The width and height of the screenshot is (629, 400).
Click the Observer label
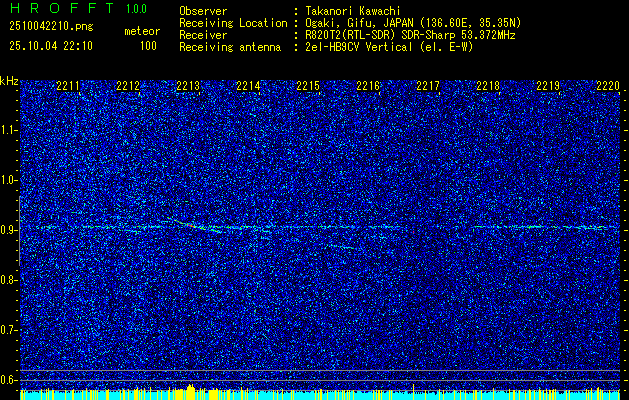click(x=203, y=11)
